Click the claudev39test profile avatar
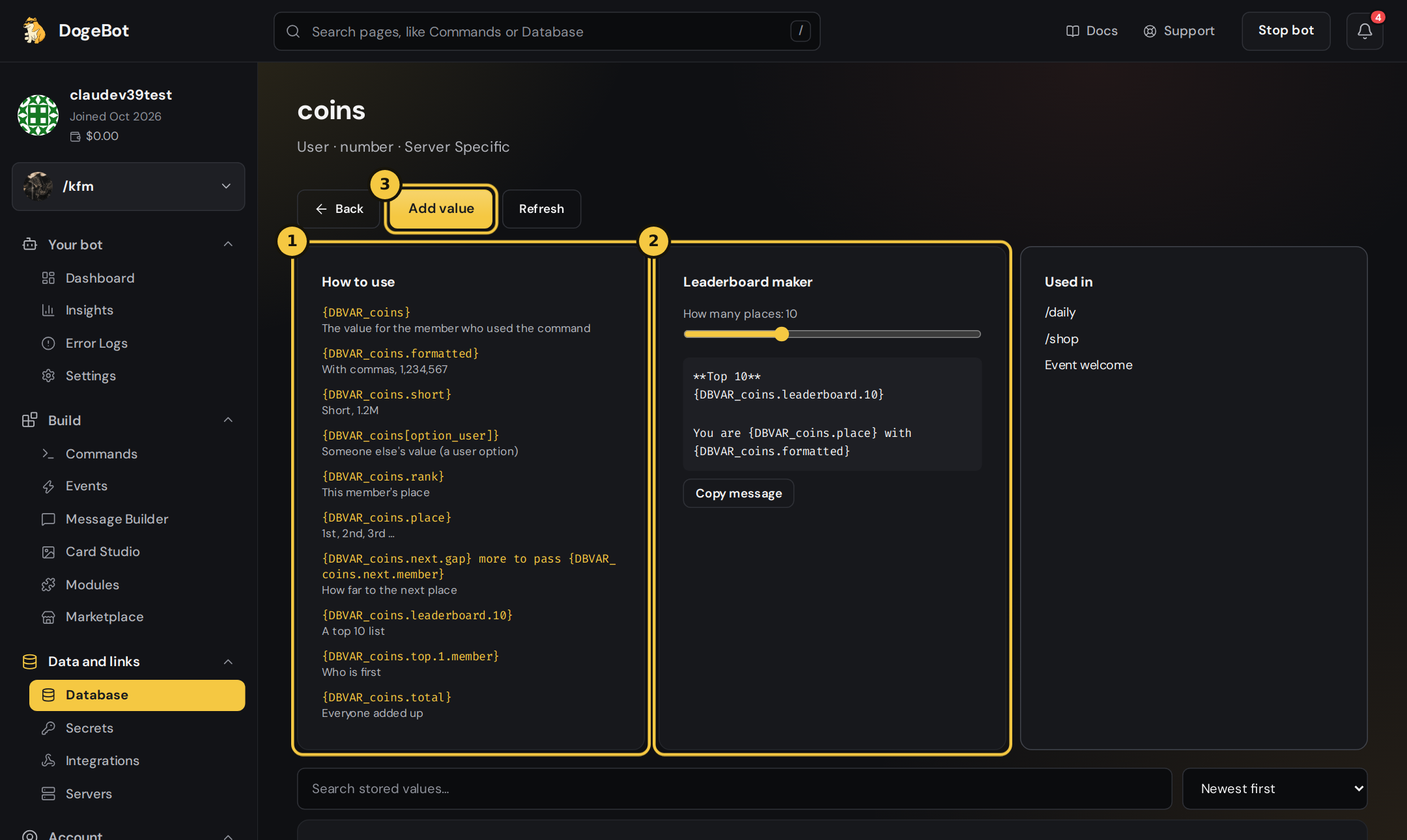 [38, 115]
